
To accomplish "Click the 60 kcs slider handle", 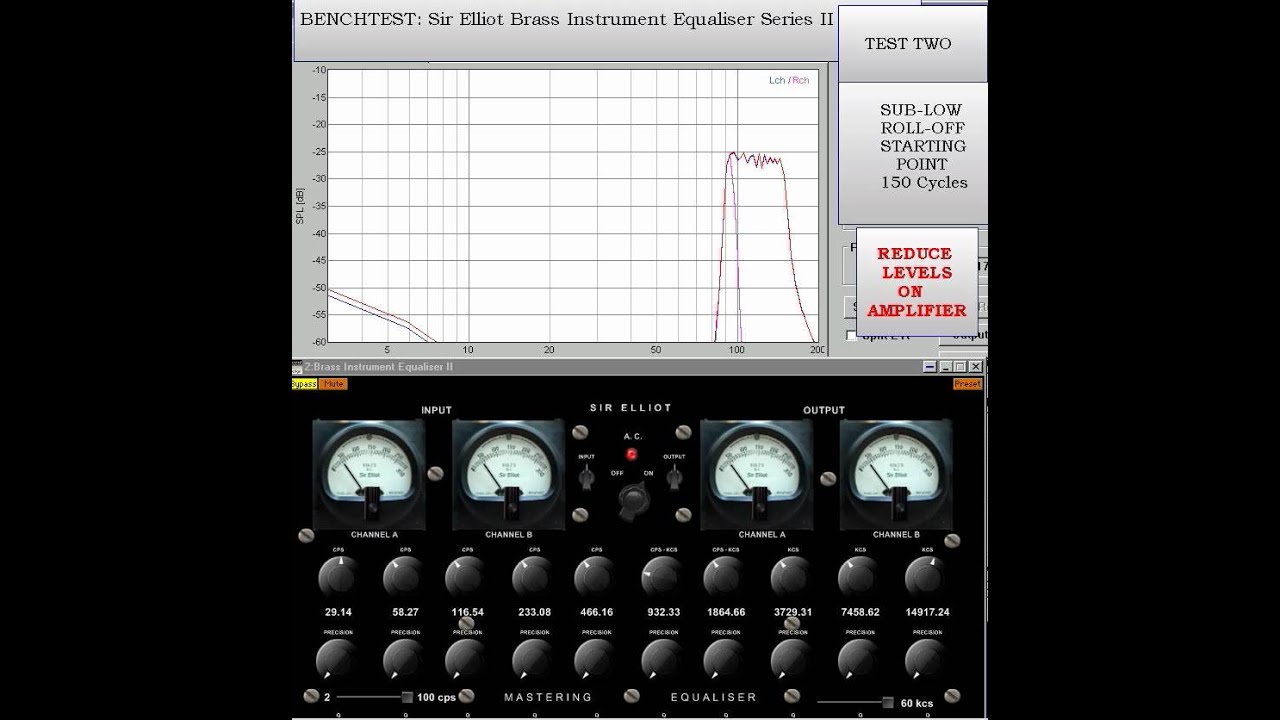I will coord(888,702).
